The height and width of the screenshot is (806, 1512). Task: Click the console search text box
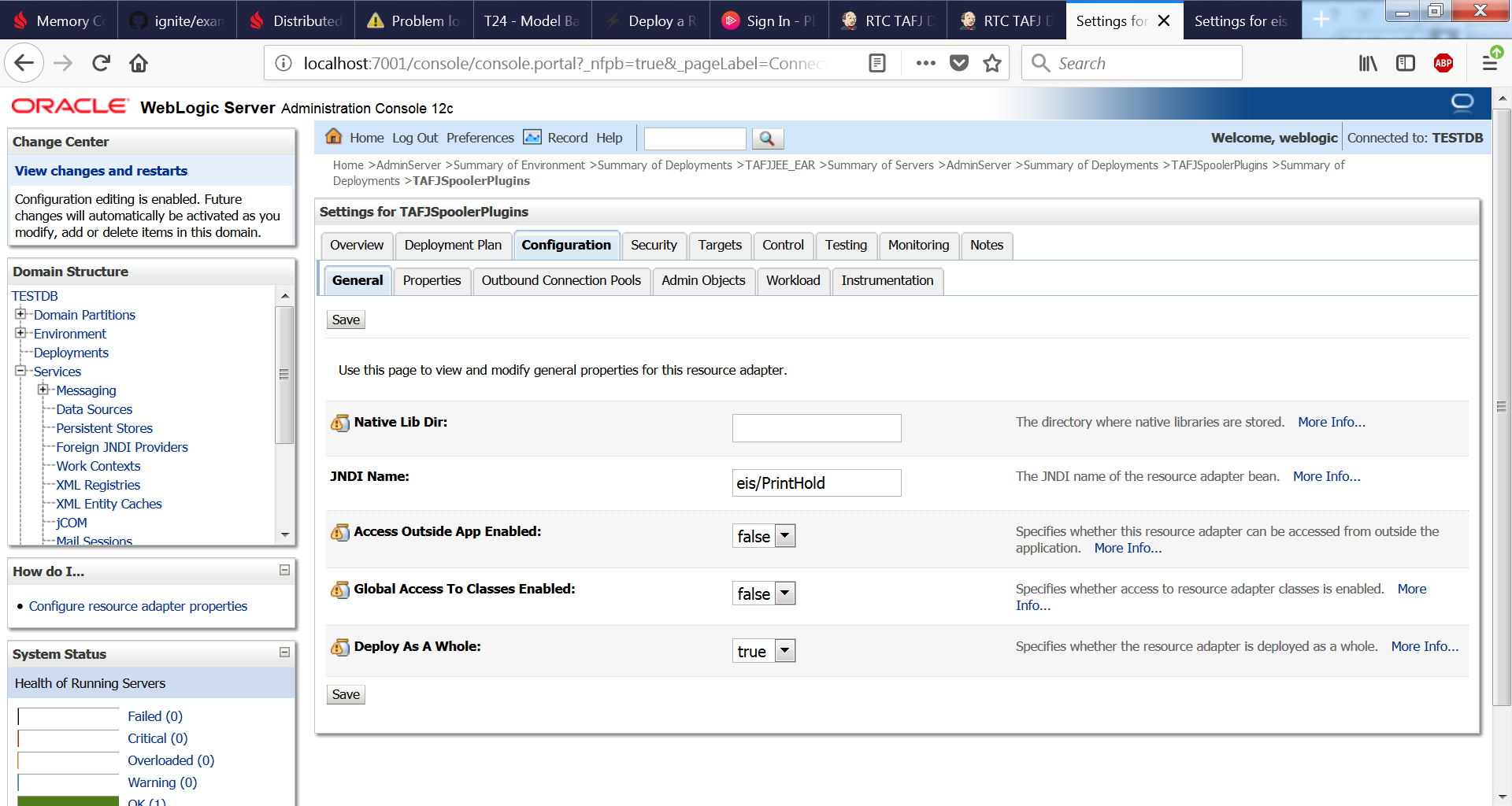(695, 139)
